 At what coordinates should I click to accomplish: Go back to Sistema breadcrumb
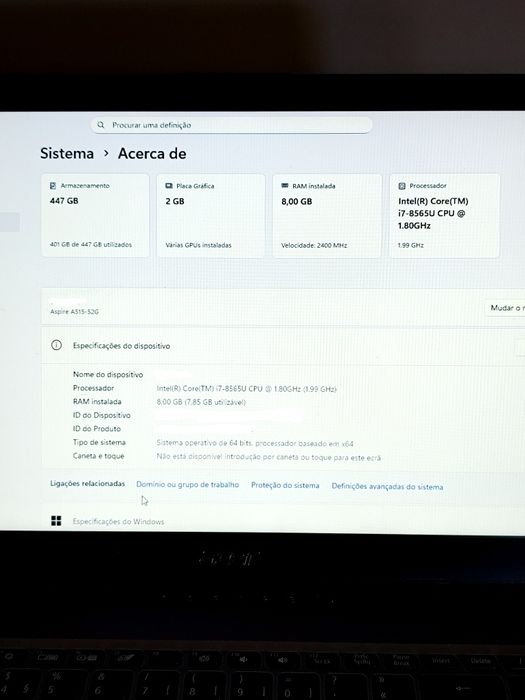click(x=67, y=154)
